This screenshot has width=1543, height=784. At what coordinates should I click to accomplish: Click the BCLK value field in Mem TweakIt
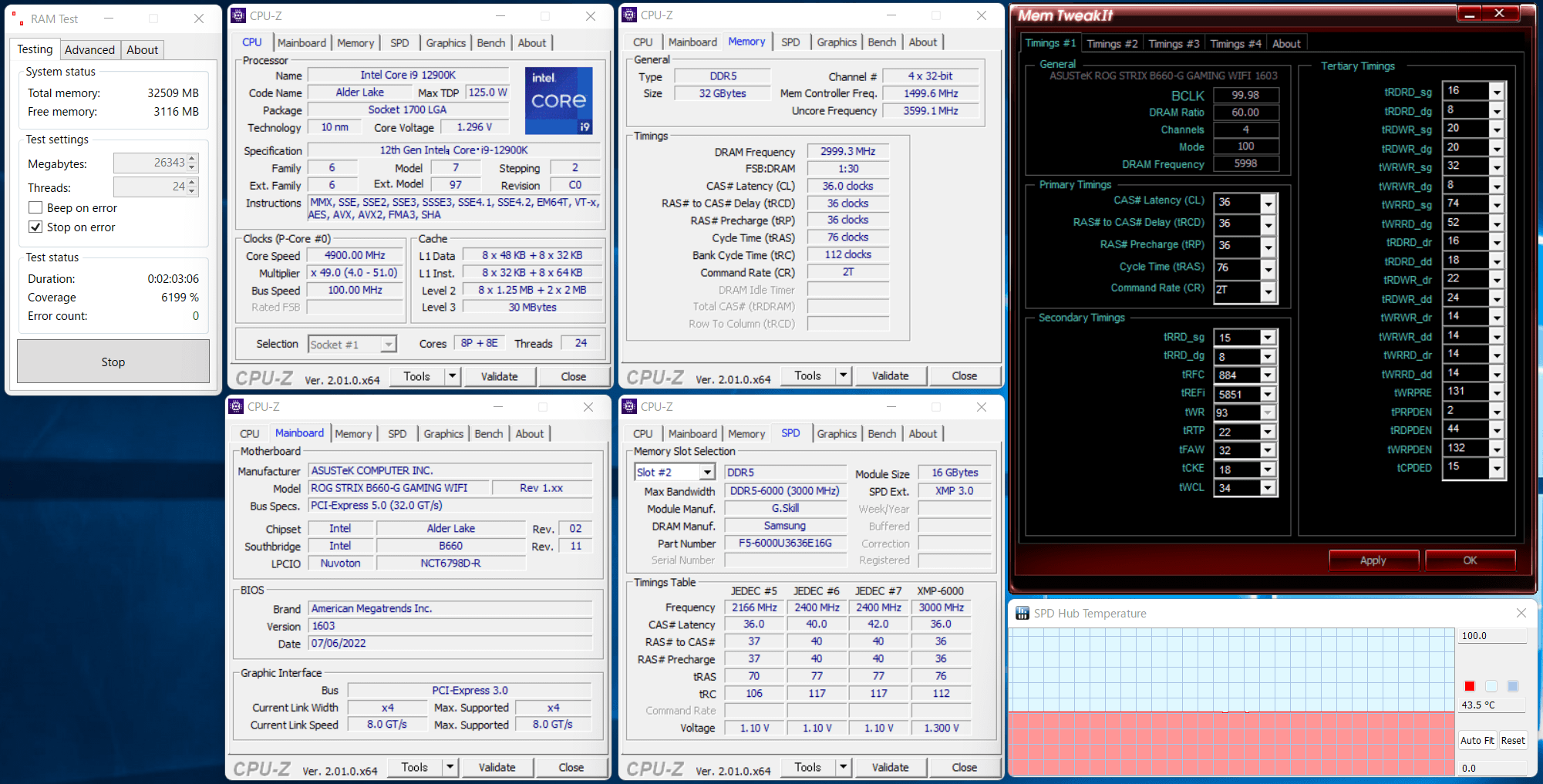[x=1245, y=95]
